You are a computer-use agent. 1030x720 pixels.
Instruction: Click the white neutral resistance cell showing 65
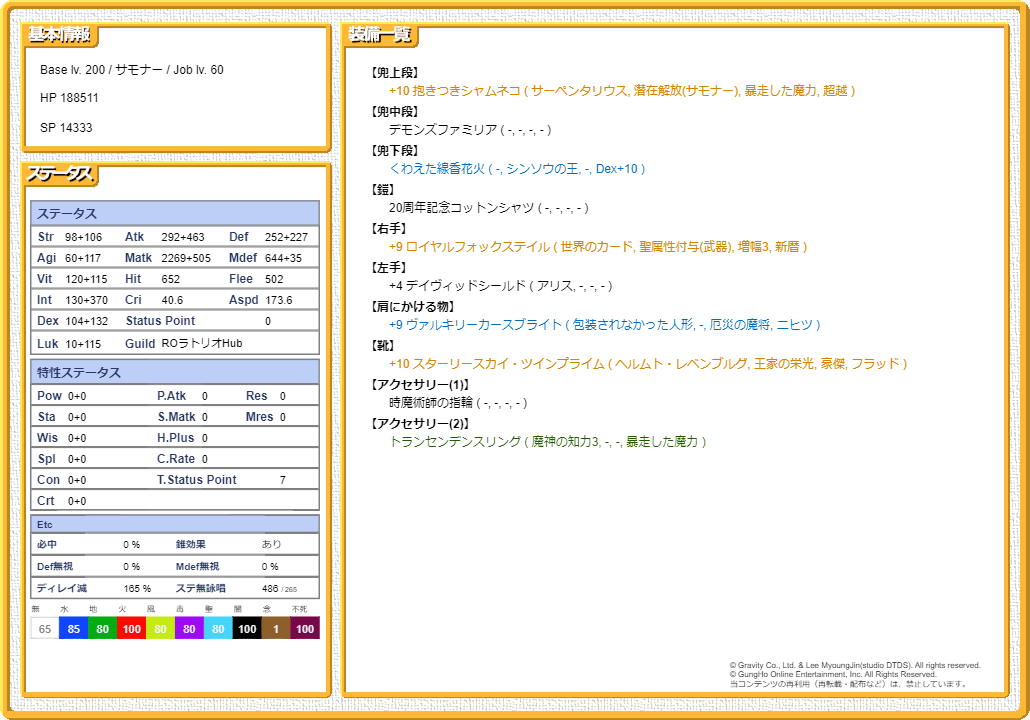(45, 629)
